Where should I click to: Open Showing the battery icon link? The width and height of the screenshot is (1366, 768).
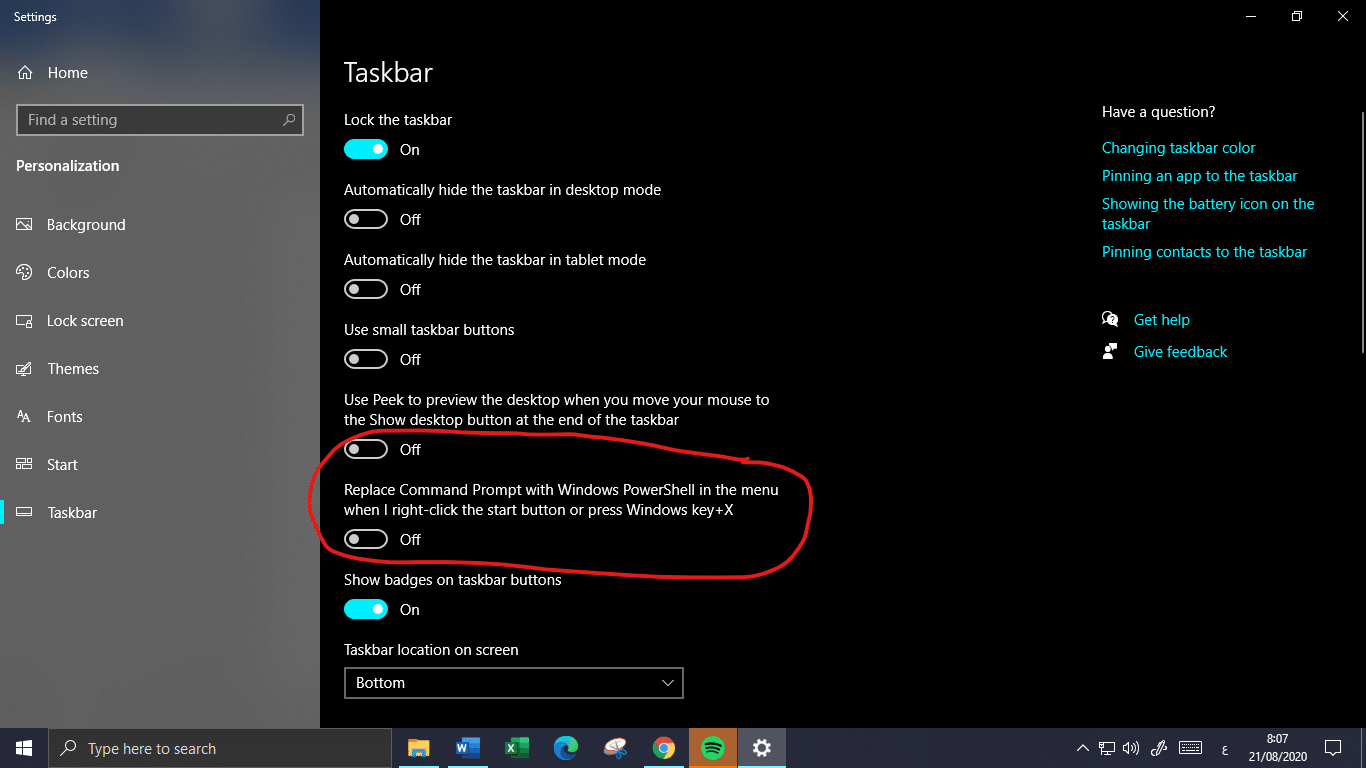click(x=1208, y=214)
